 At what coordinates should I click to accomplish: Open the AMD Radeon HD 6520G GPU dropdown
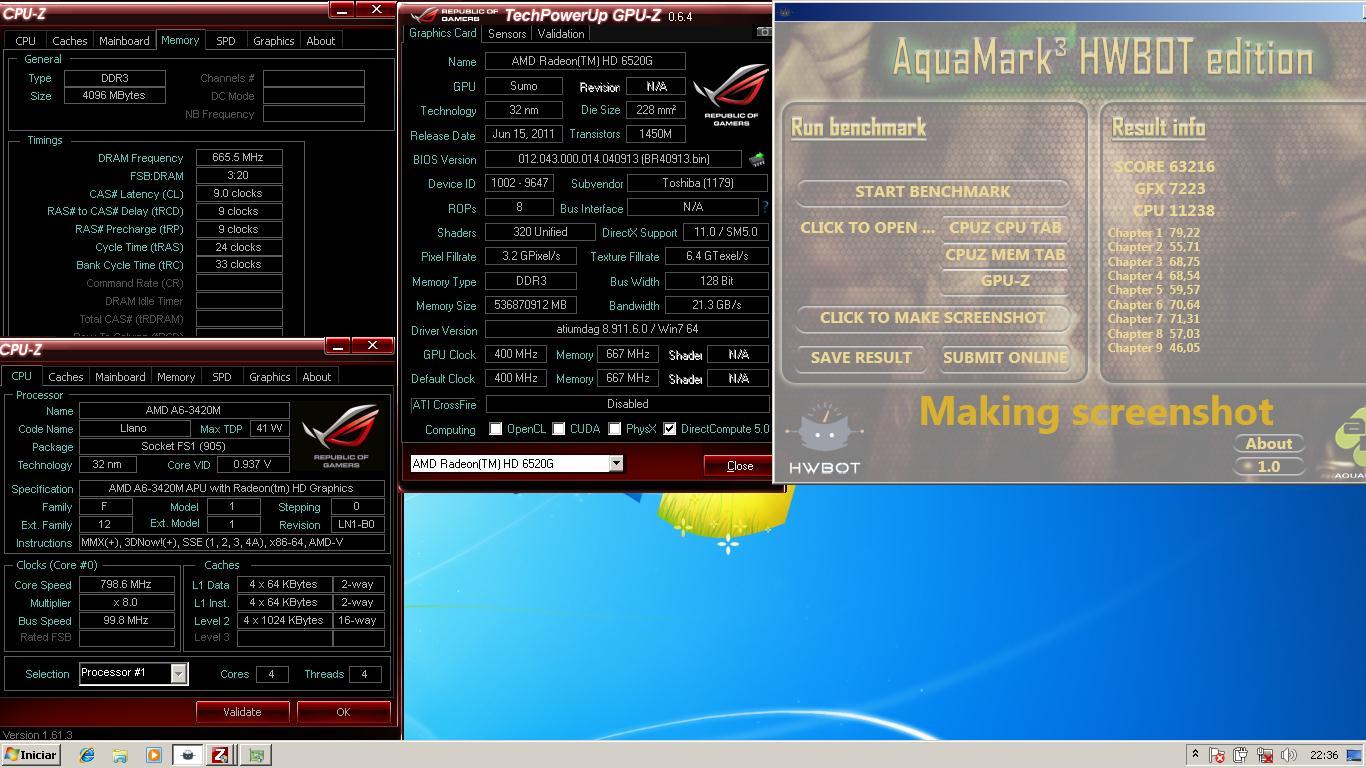pyautogui.click(x=616, y=463)
